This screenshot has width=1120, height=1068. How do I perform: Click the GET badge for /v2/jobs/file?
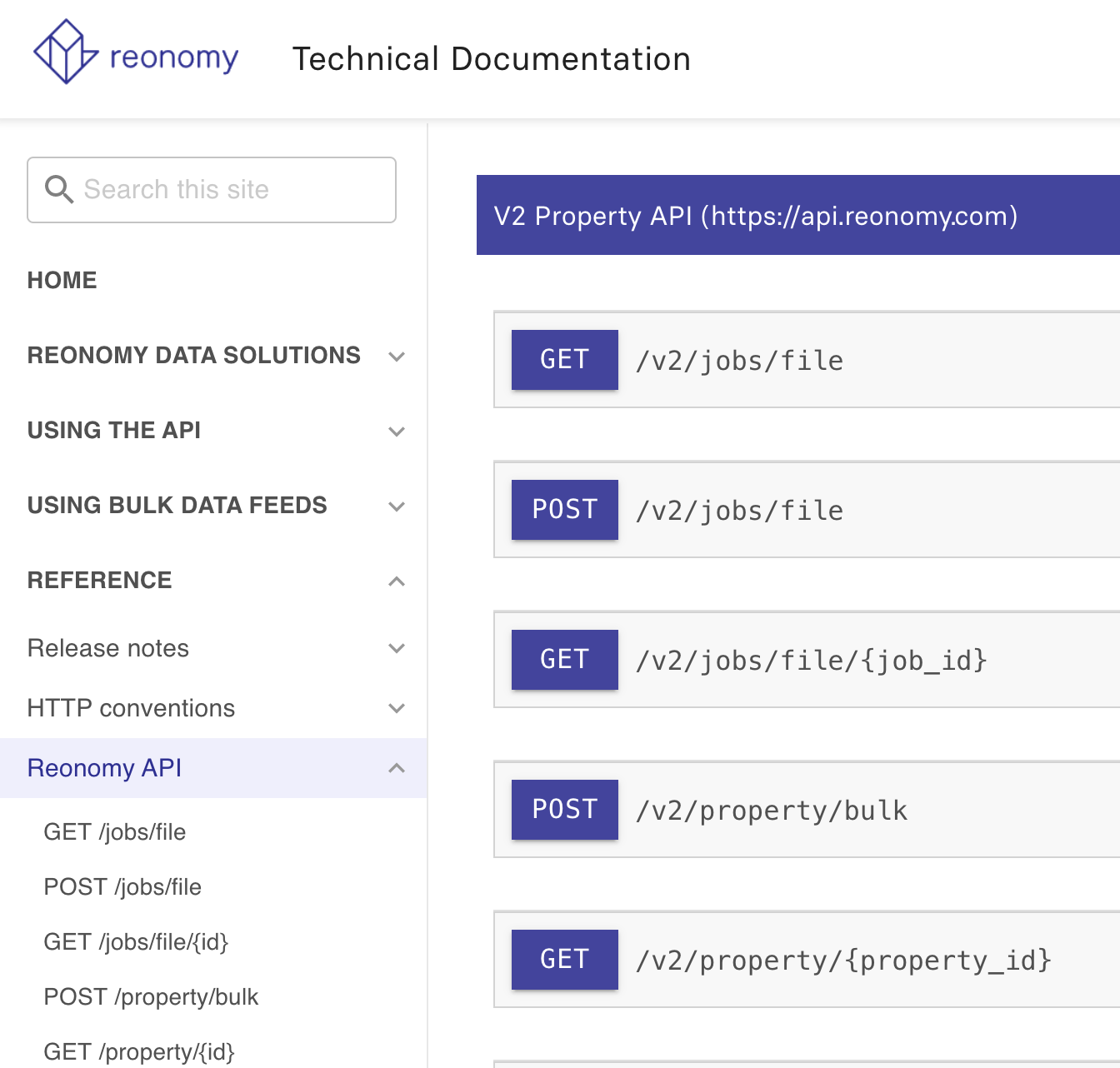[564, 360]
